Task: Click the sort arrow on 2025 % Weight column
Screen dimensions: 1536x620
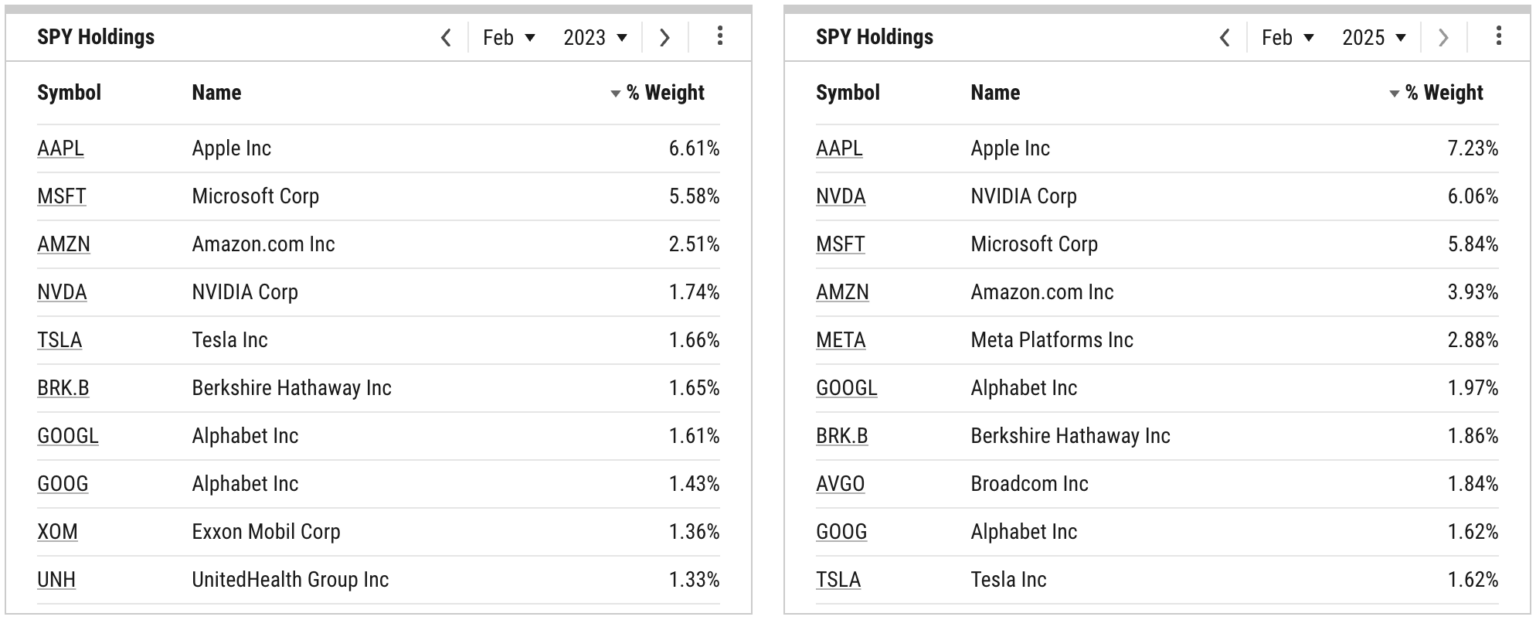Action: [x=1394, y=92]
